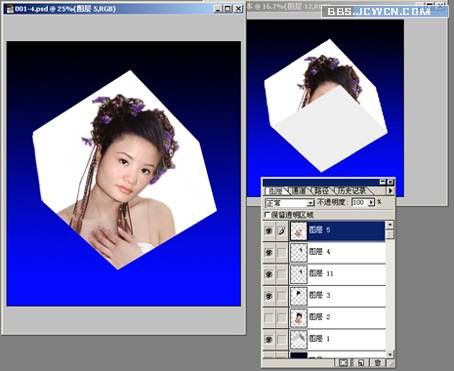Hide layer 图层 1 via its eye icon
The image size is (454, 371).
click(269, 339)
